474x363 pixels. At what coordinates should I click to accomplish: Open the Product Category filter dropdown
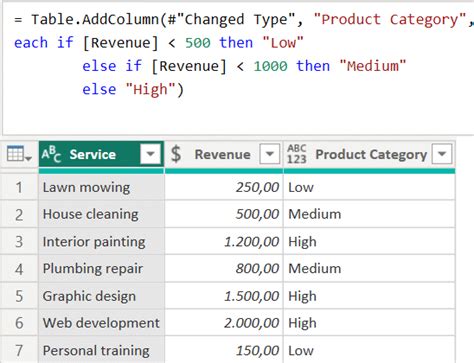(442, 154)
